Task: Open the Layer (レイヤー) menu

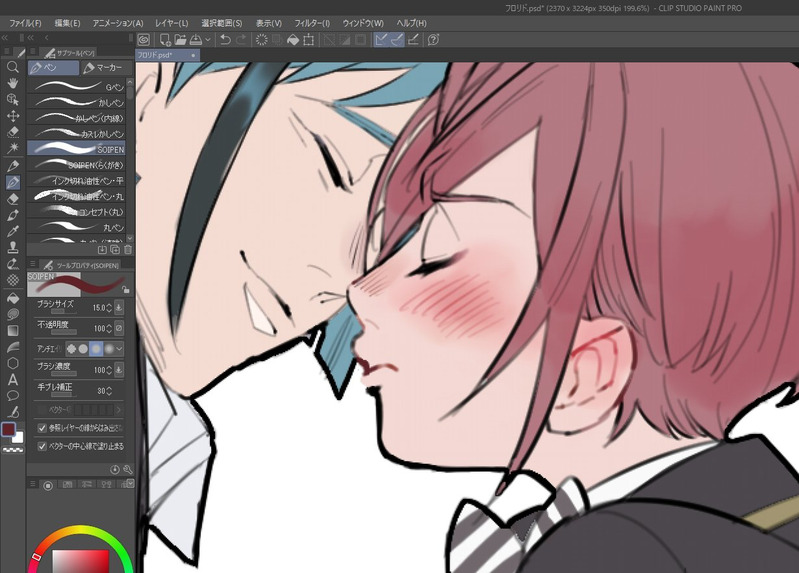Action: point(172,23)
